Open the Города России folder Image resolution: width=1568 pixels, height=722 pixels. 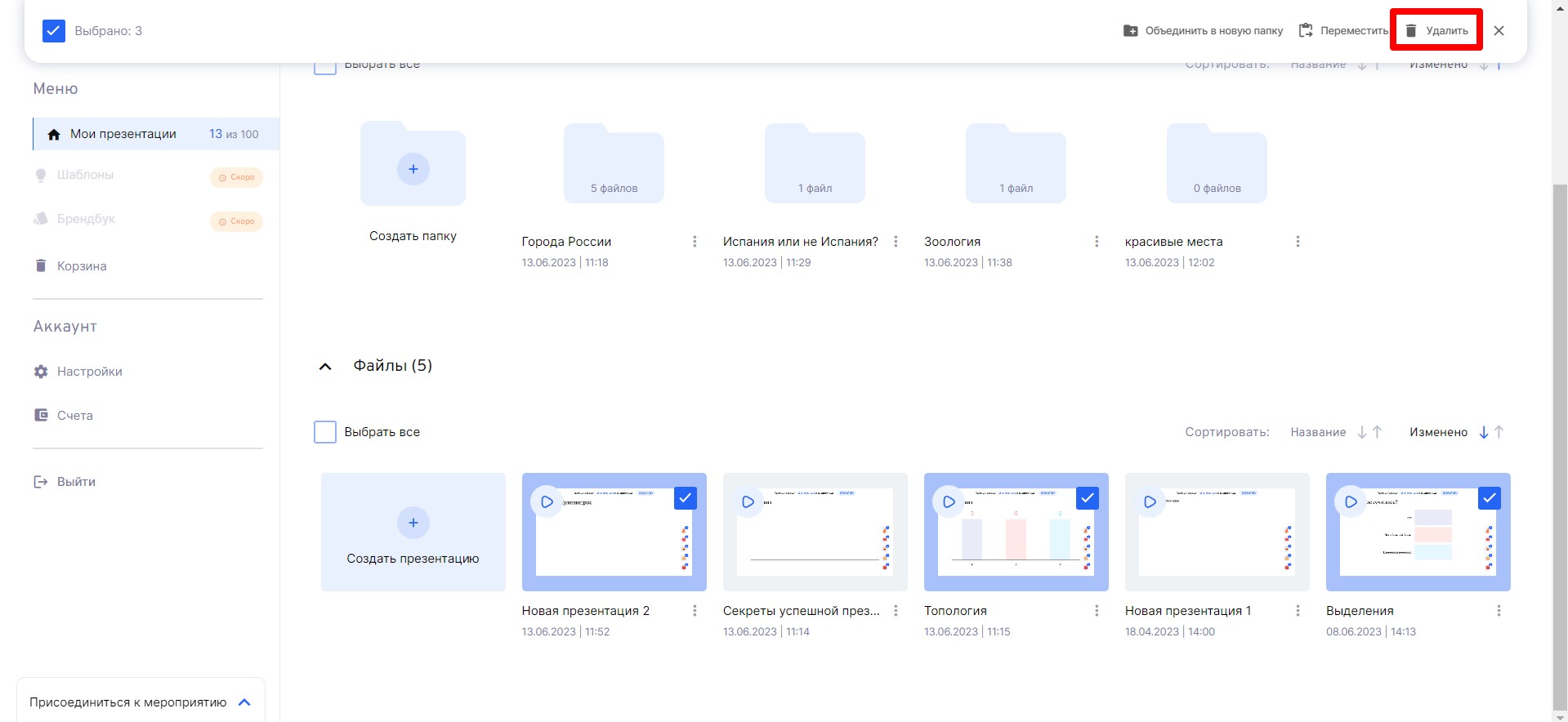(614, 163)
